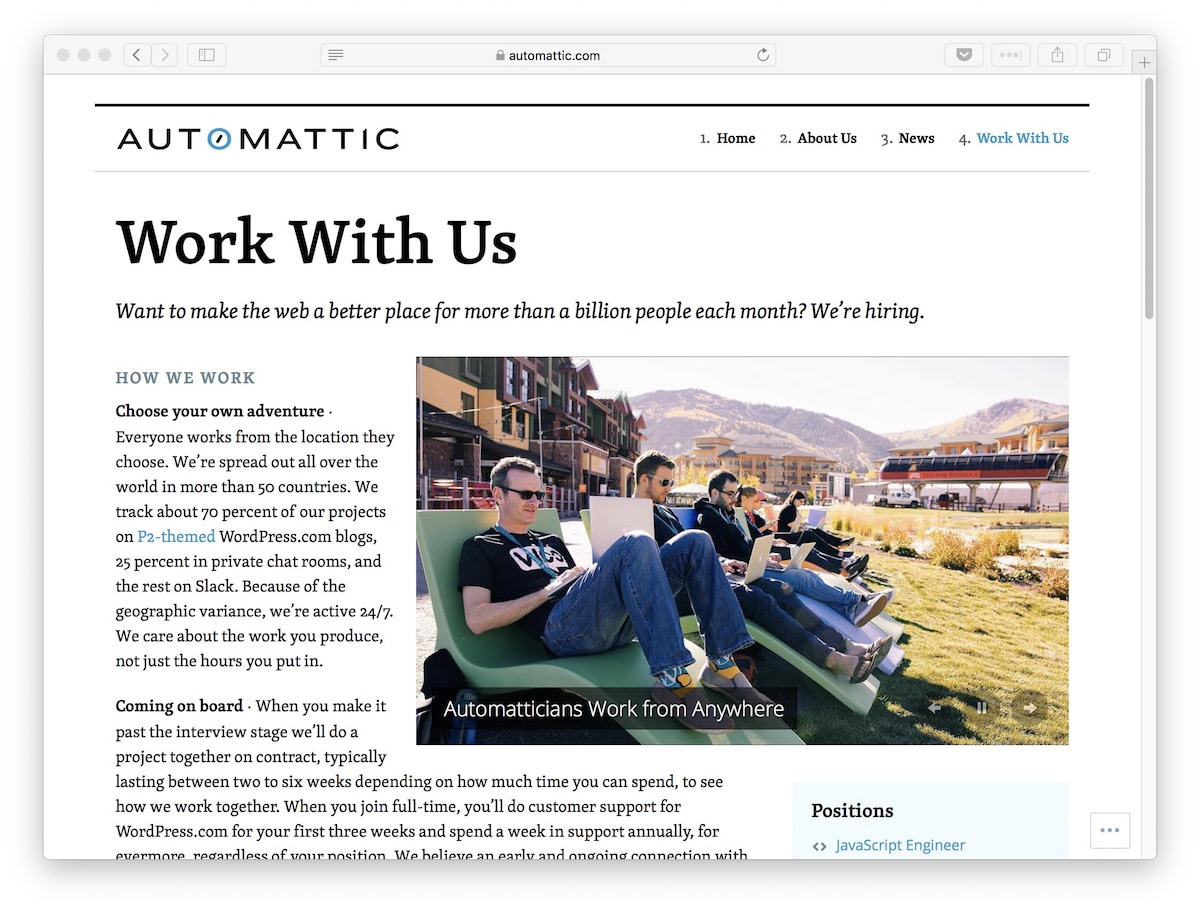This screenshot has width=1200, height=911.
Task: Open the JavaScript Engineer position
Action: click(x=900, y=845)
